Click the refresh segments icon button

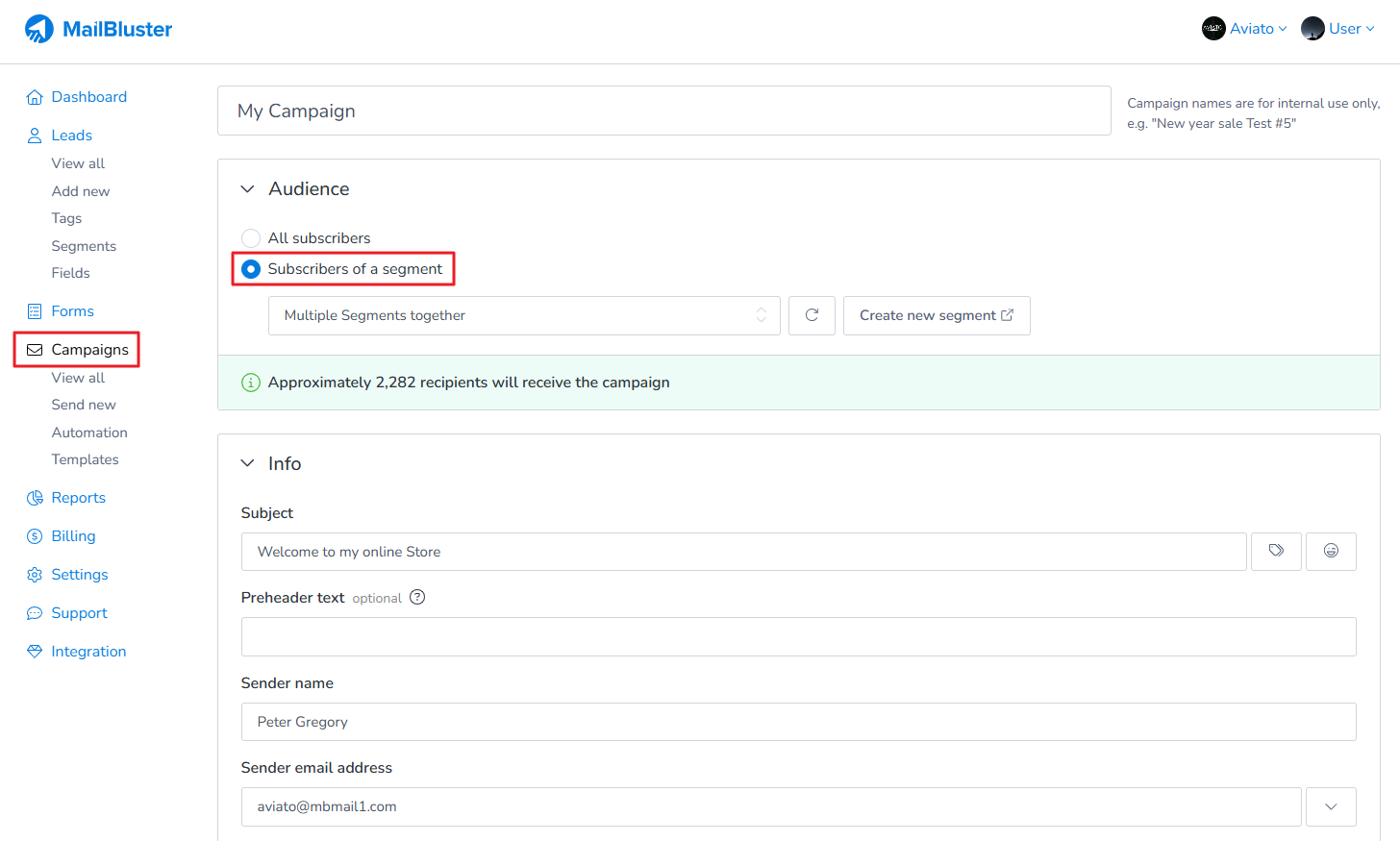[812, 315]
